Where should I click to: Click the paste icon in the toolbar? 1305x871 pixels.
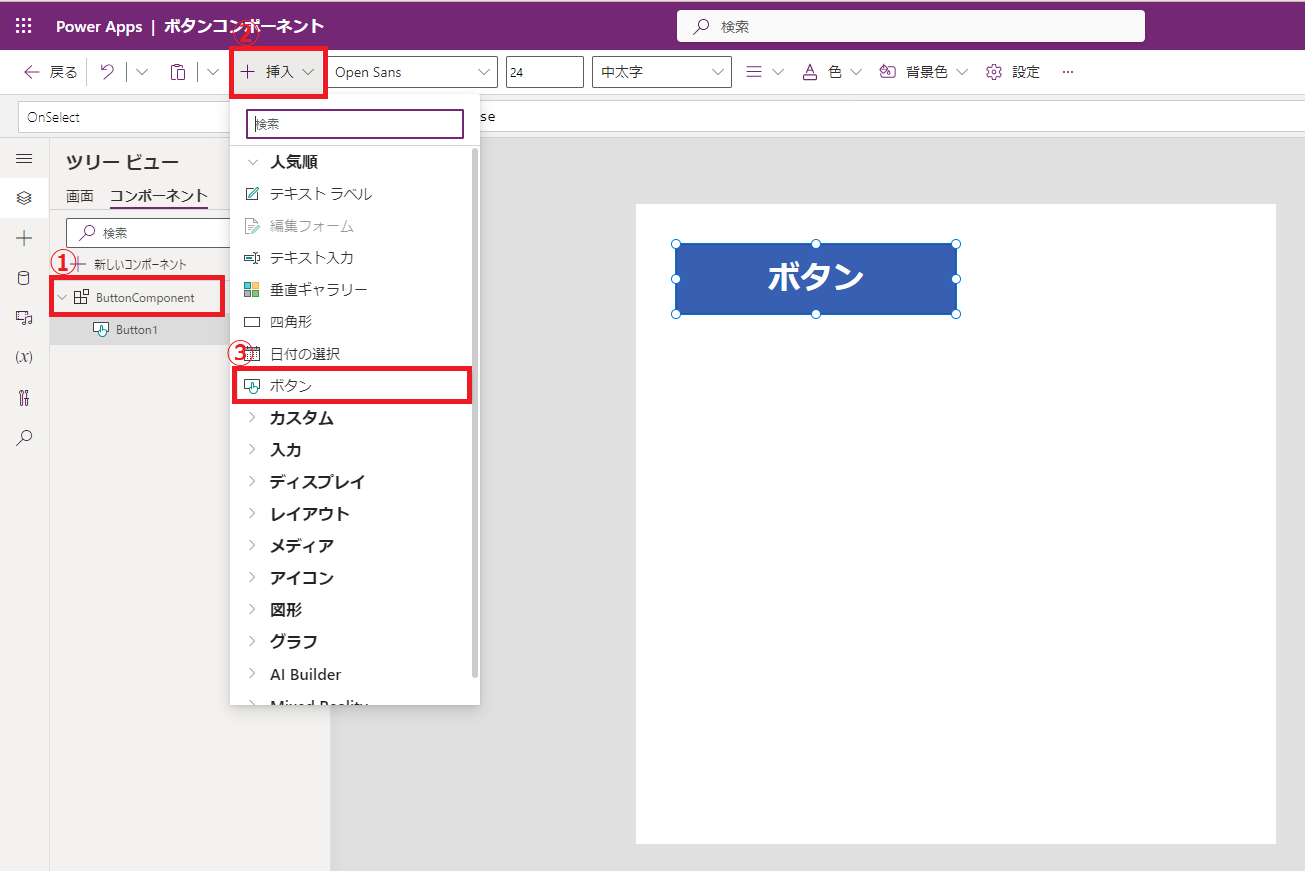coord(178,71)
